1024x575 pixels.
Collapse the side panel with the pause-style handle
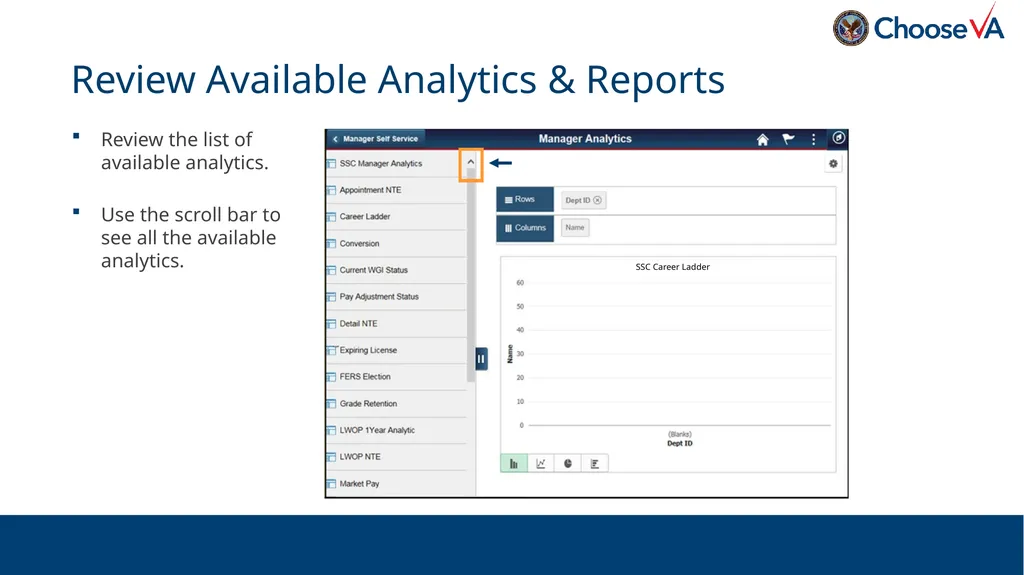pyautogui.click(x=481, y=359)
